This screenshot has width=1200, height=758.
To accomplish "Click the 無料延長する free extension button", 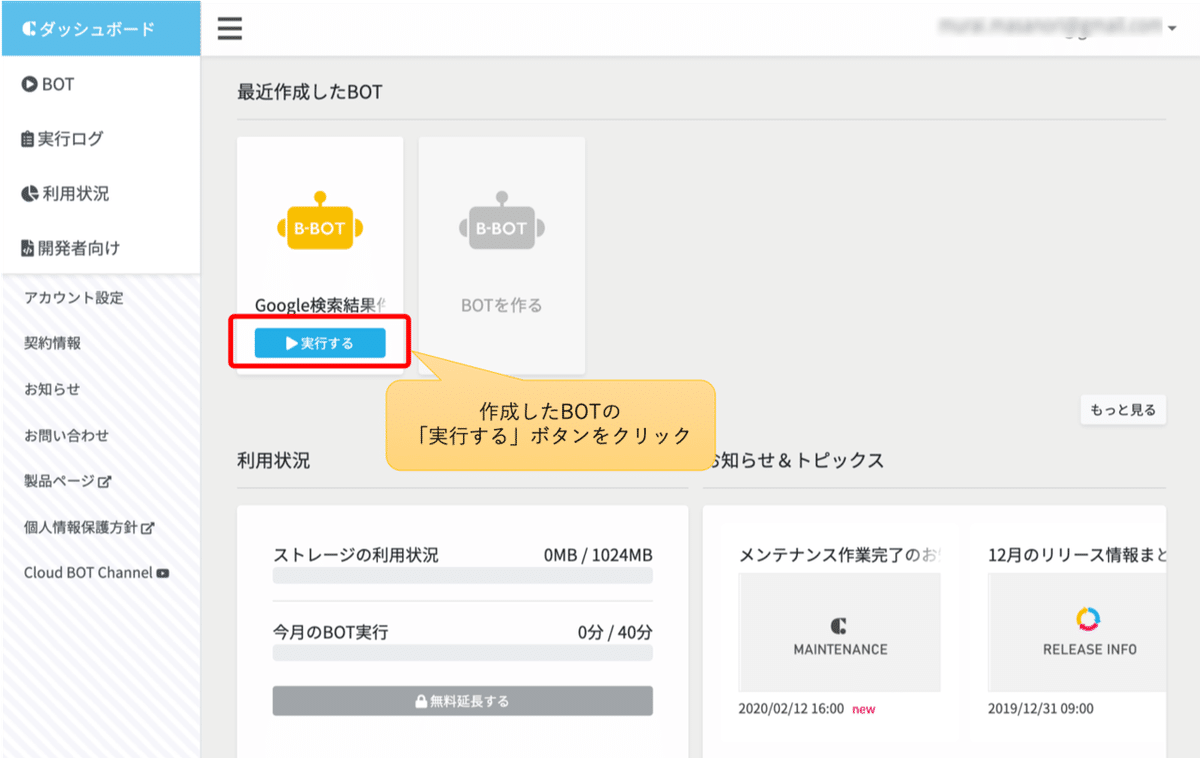I will [x=461, y=700].
